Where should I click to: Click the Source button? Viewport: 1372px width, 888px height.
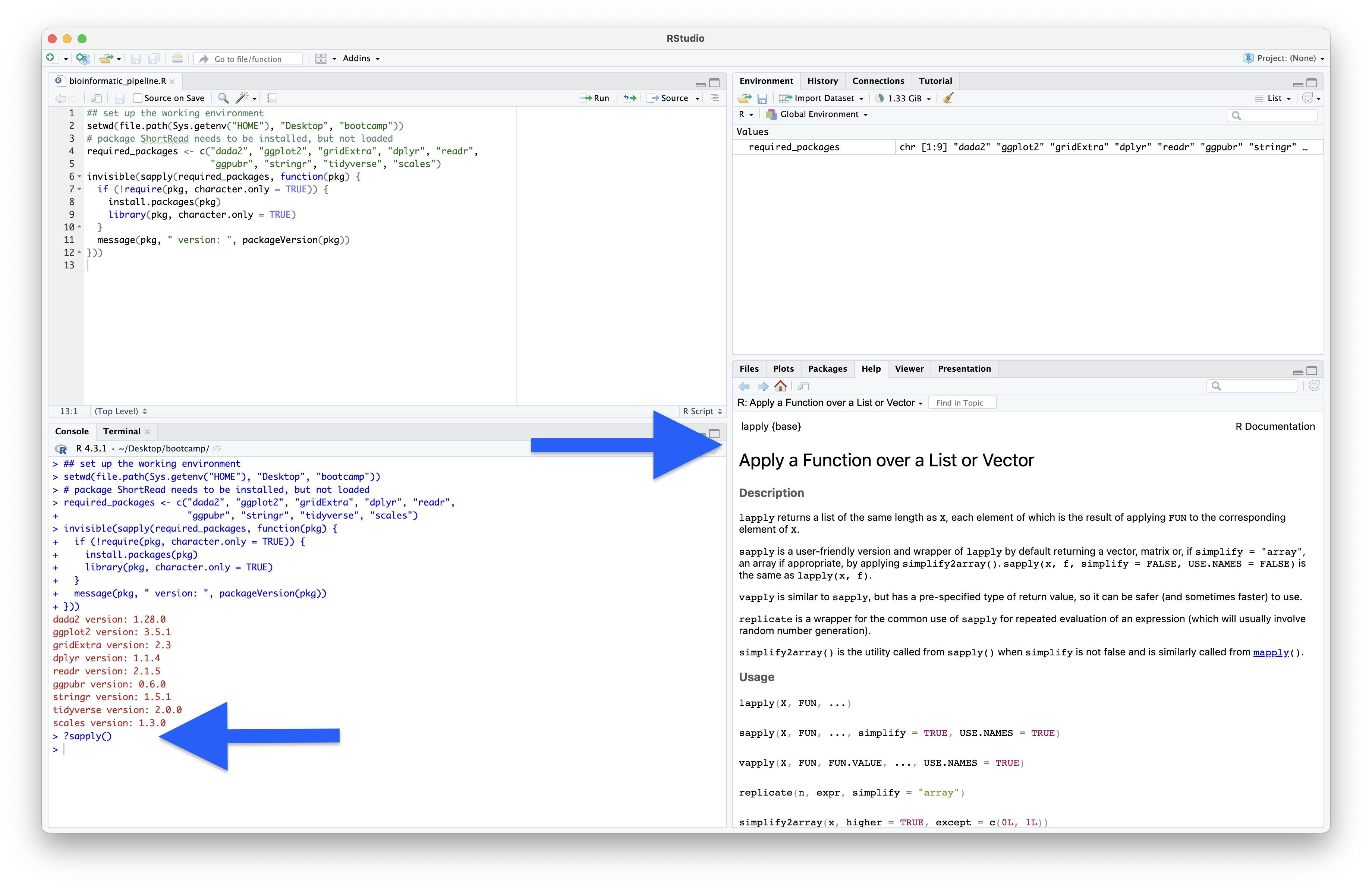point(668,98)
